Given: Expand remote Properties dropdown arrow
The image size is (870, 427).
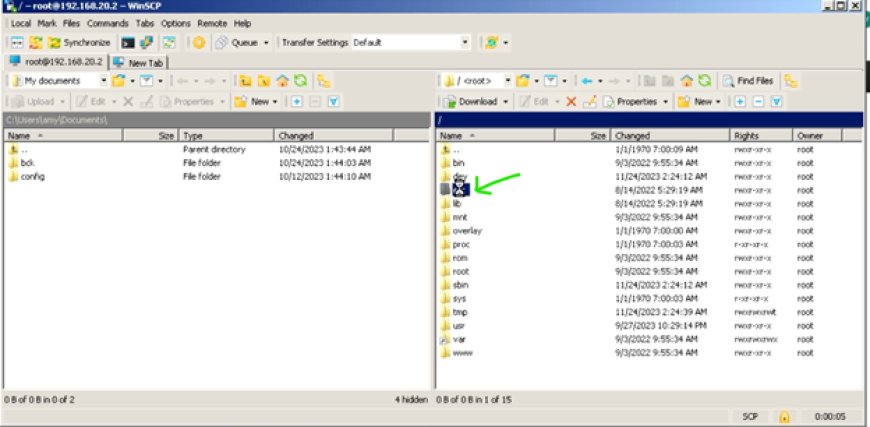Looking at the screenshot, I should (x=666, y=101).
